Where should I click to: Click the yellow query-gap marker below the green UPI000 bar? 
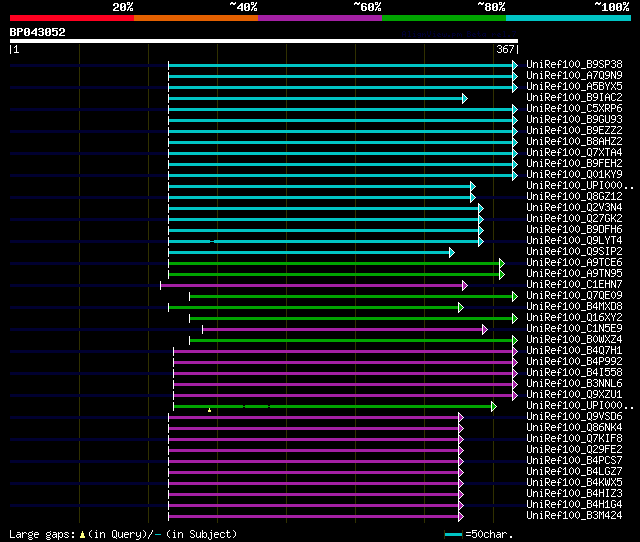(209, 410)
